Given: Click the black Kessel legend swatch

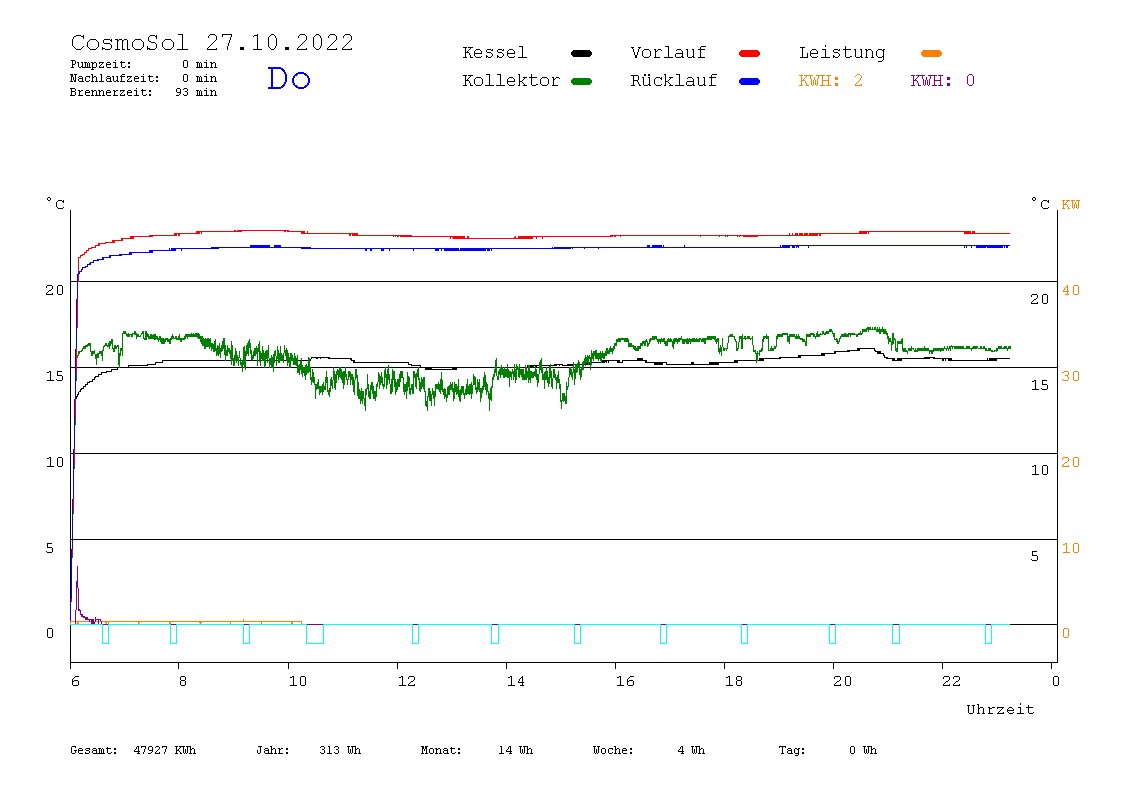Looking at the screenshot, I should click(581, 53).
